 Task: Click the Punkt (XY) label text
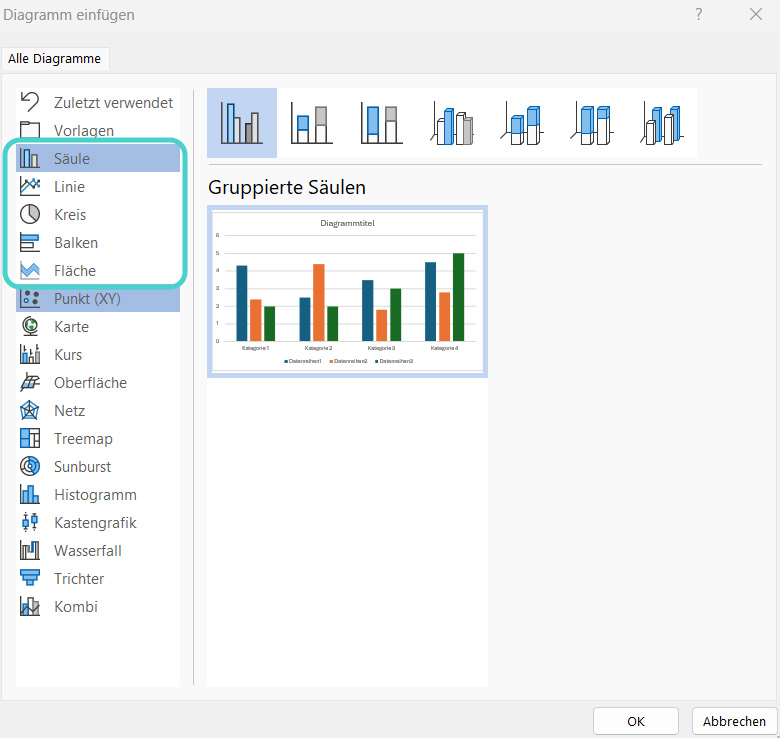pos(88,298)
